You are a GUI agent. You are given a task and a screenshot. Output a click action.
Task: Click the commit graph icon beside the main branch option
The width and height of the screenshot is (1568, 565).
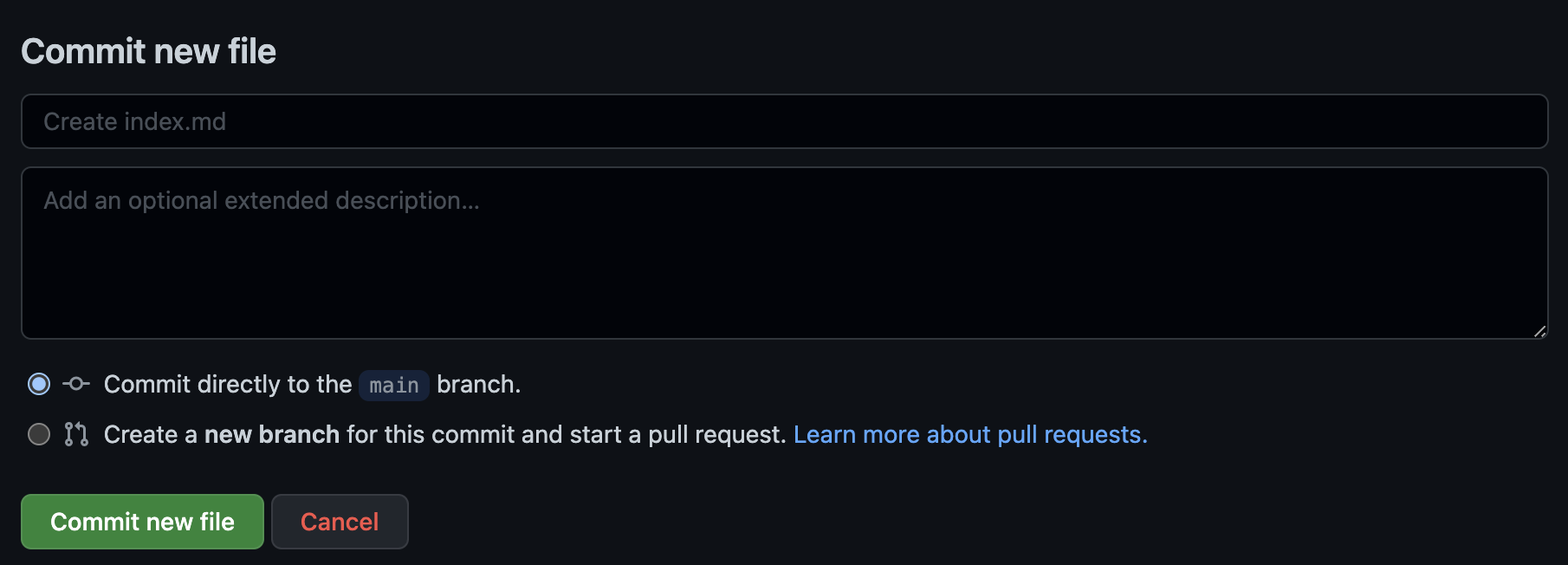click(76, 384)
